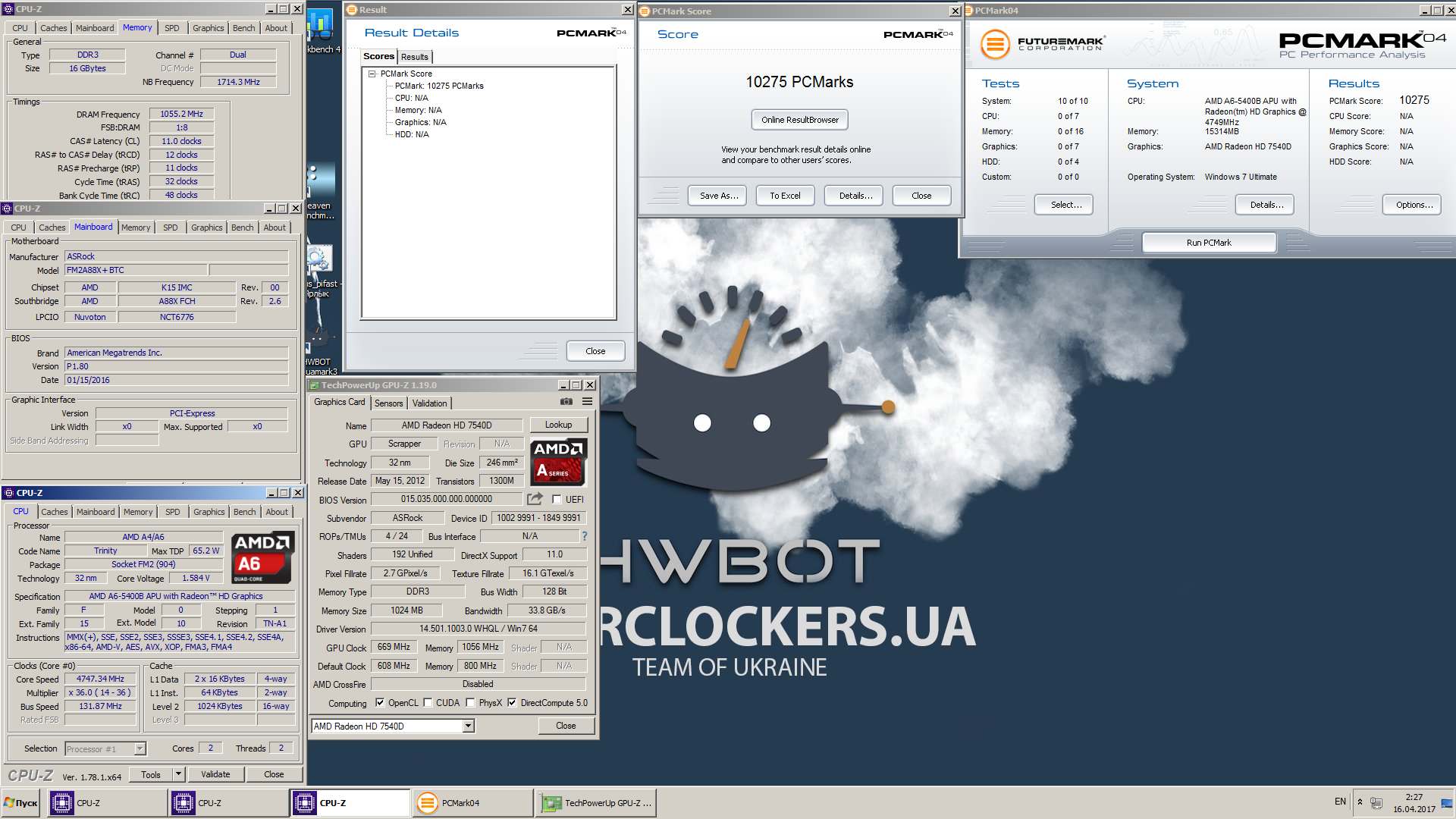Show hidden tray icons arrow

1360,802
